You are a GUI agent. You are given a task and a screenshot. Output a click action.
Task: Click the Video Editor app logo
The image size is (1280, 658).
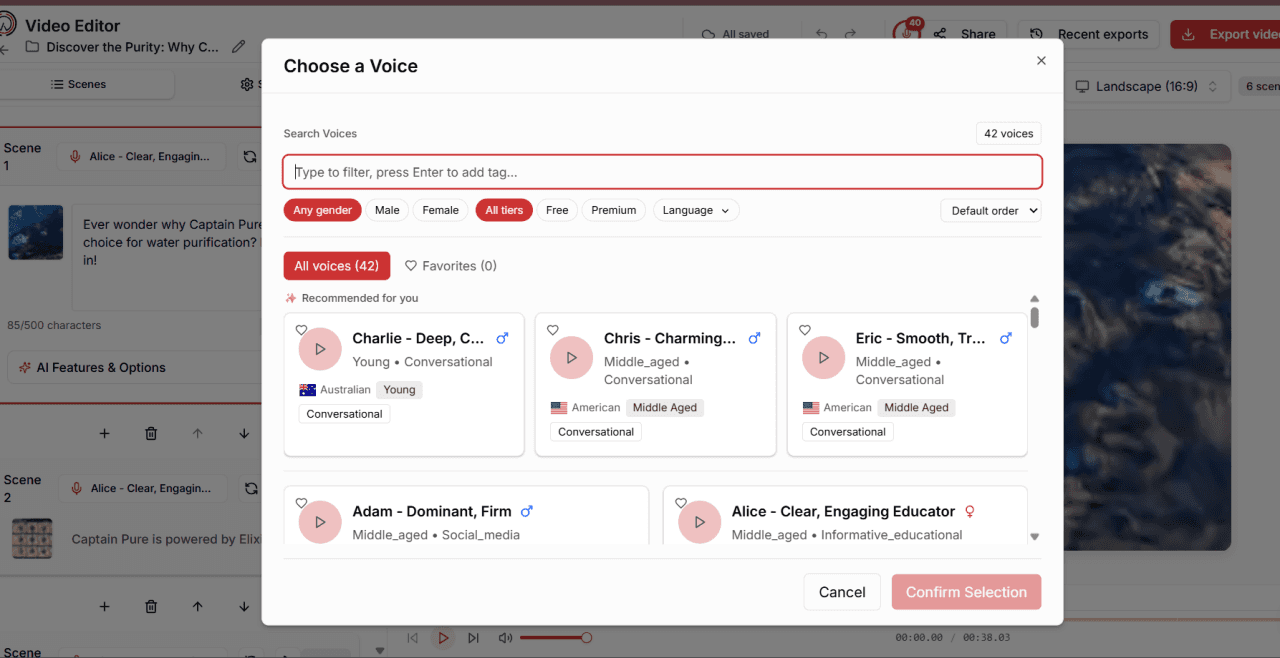[x=8, y=23]
